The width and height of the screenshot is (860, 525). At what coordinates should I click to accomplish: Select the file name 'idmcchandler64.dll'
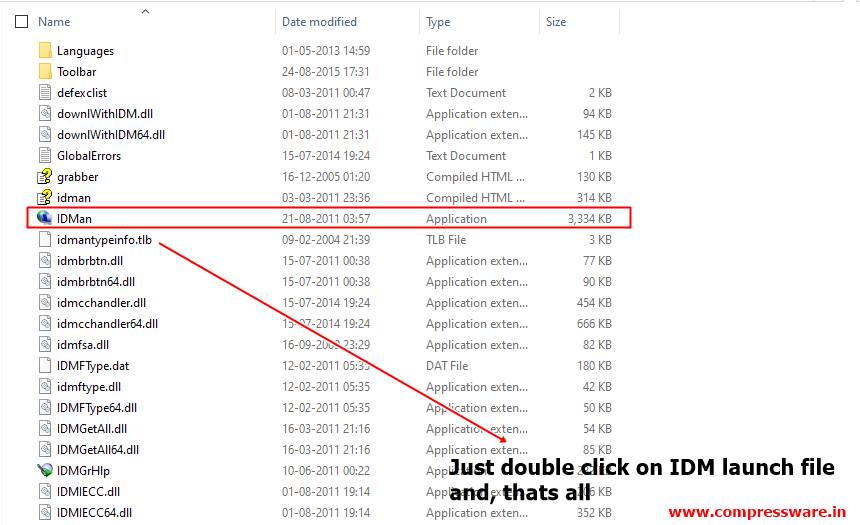pos(108,324)
